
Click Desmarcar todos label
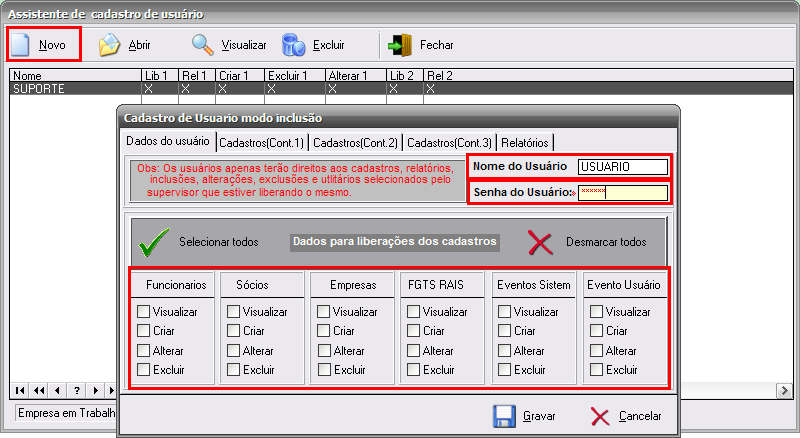(606, 242)
